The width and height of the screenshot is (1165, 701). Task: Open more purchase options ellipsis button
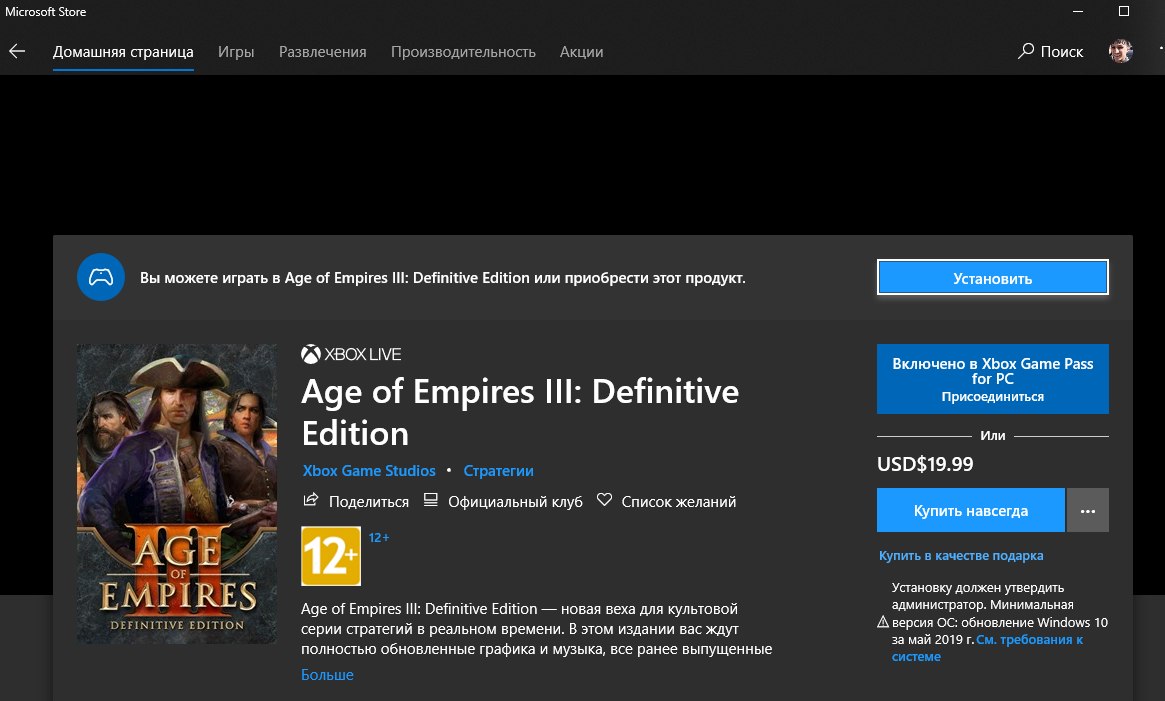point(1088,510)
